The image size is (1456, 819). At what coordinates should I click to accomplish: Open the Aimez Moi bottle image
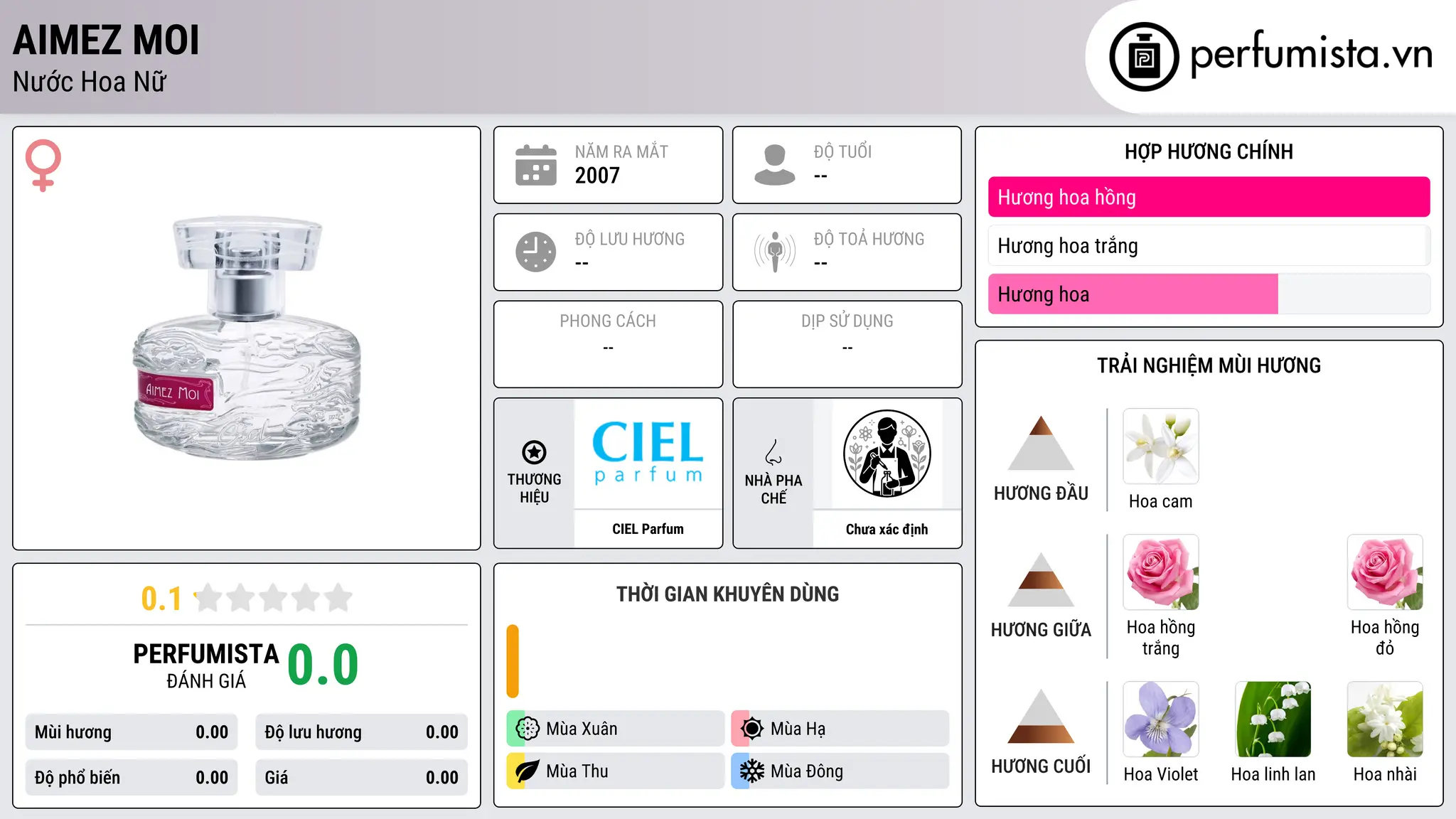tap(247, 338)
